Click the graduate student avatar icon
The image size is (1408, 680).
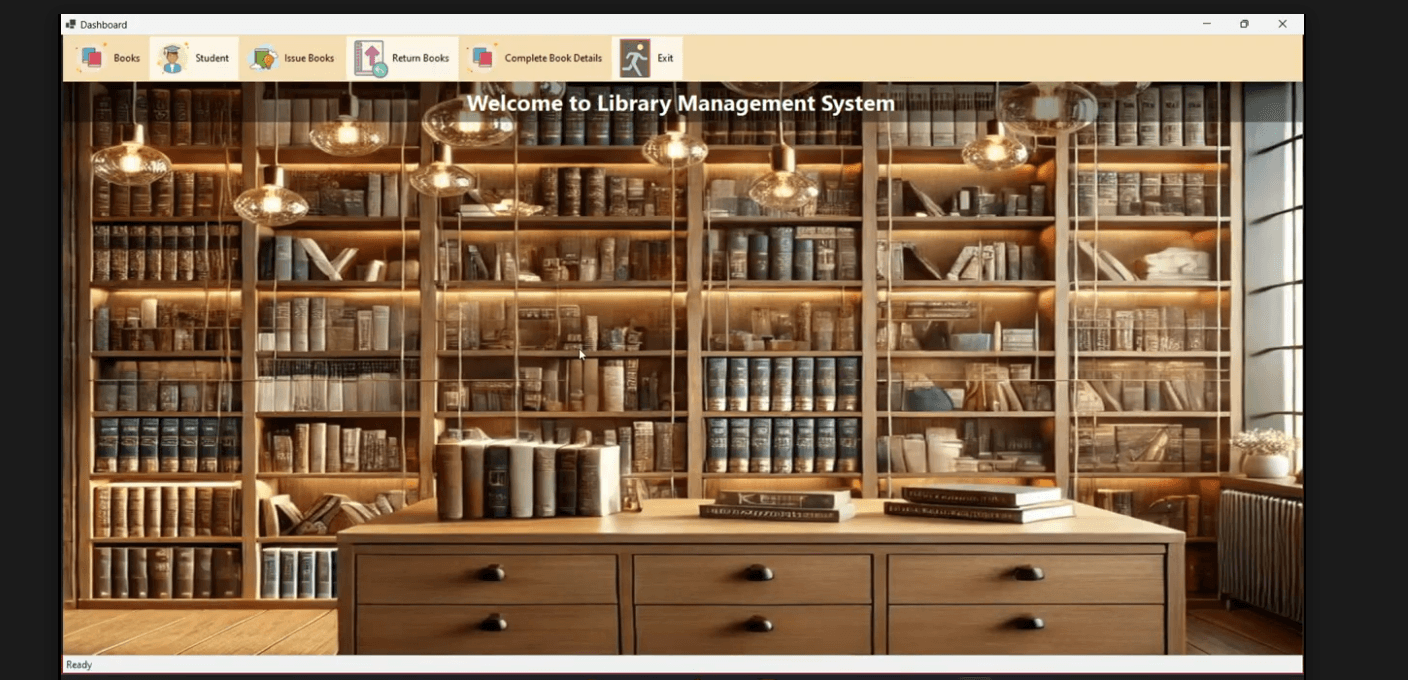coord(172,58)
